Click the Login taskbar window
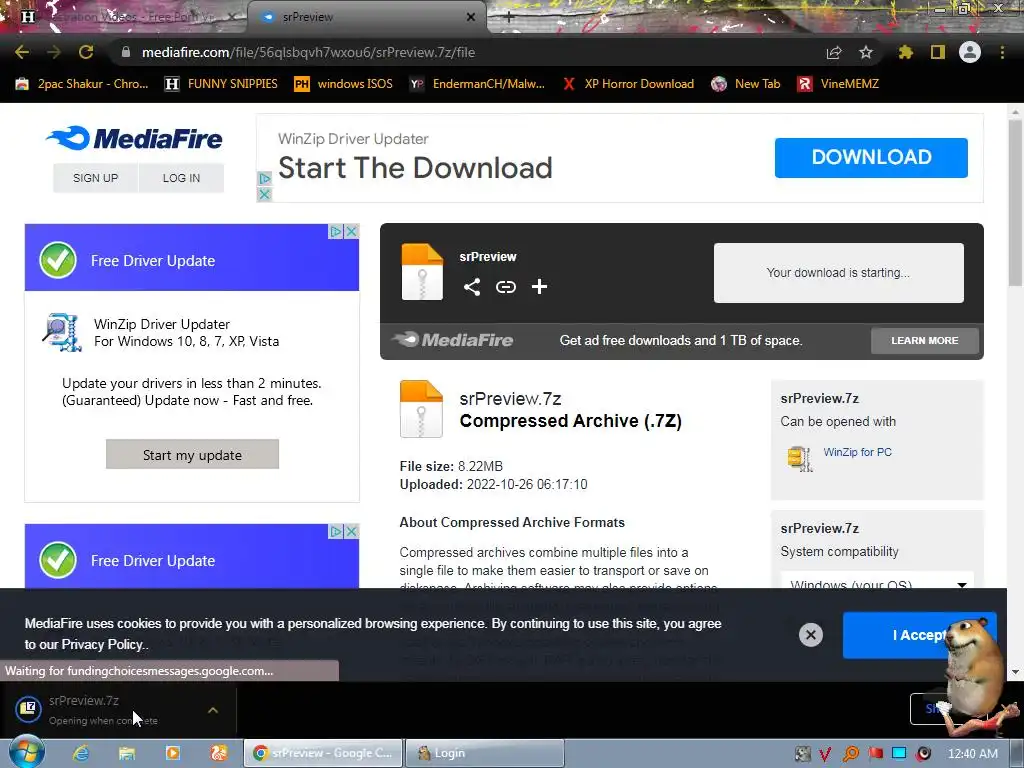Image resolution: width=1024 pixels, height=768 pixels. [x=485, y=753]
